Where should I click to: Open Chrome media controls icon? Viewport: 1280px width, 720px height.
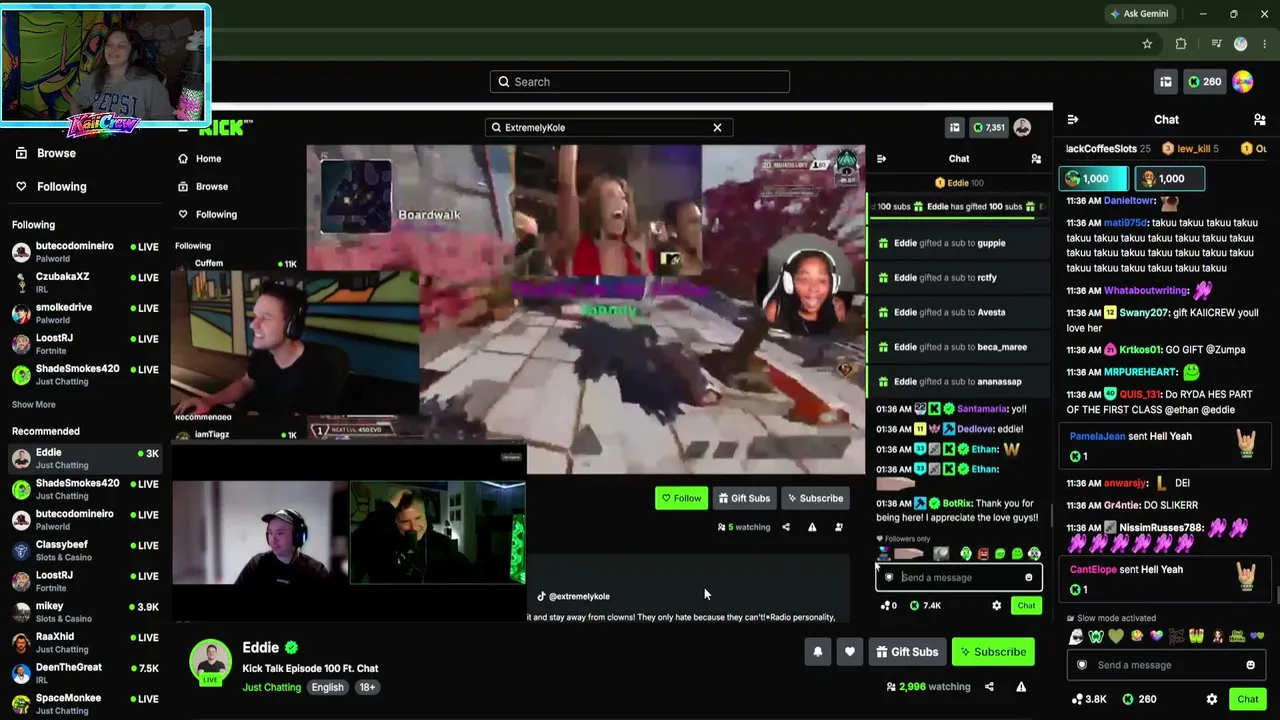click(x=1216, y=44)
